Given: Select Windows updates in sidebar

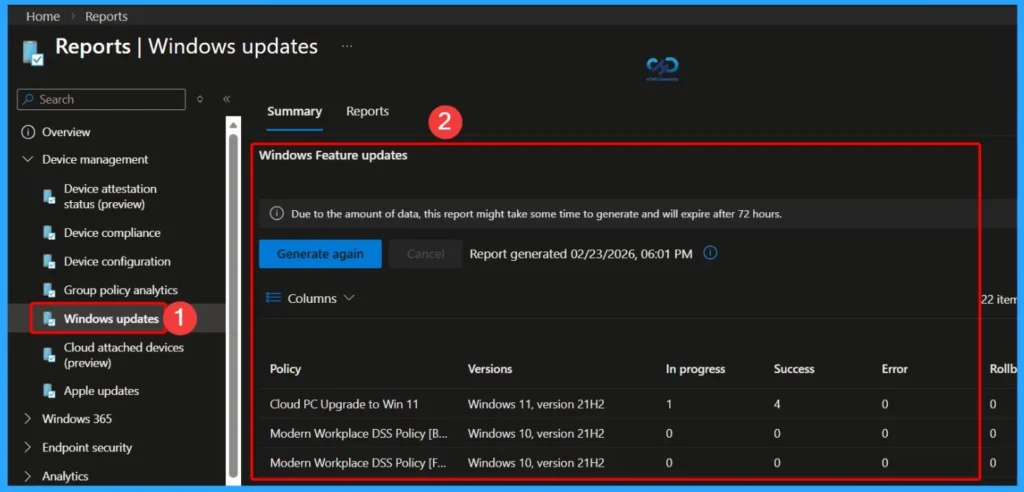Looking at the screenshot, I should tap(111, 320).
